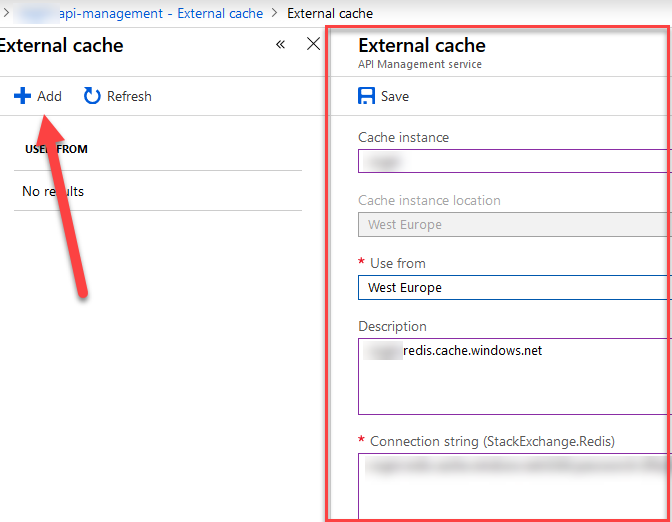Click the API Management service subtitle
672x522 pixels.
point(419,65)
